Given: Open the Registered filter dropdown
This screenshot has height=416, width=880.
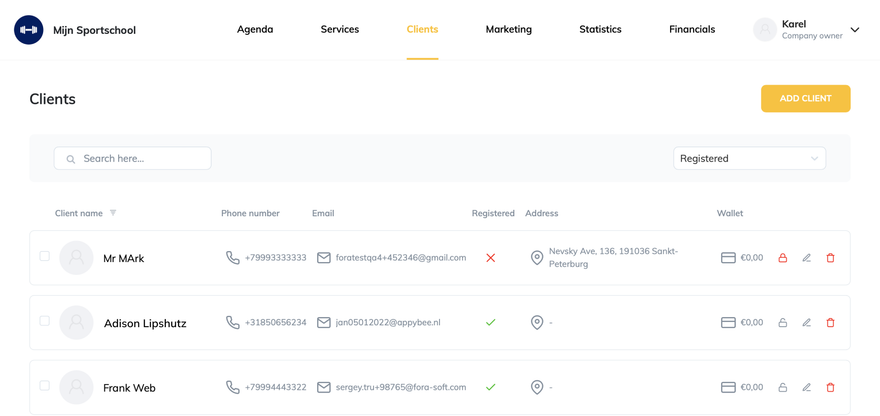Looking at the screenshot, I should [x=749, y=158].
